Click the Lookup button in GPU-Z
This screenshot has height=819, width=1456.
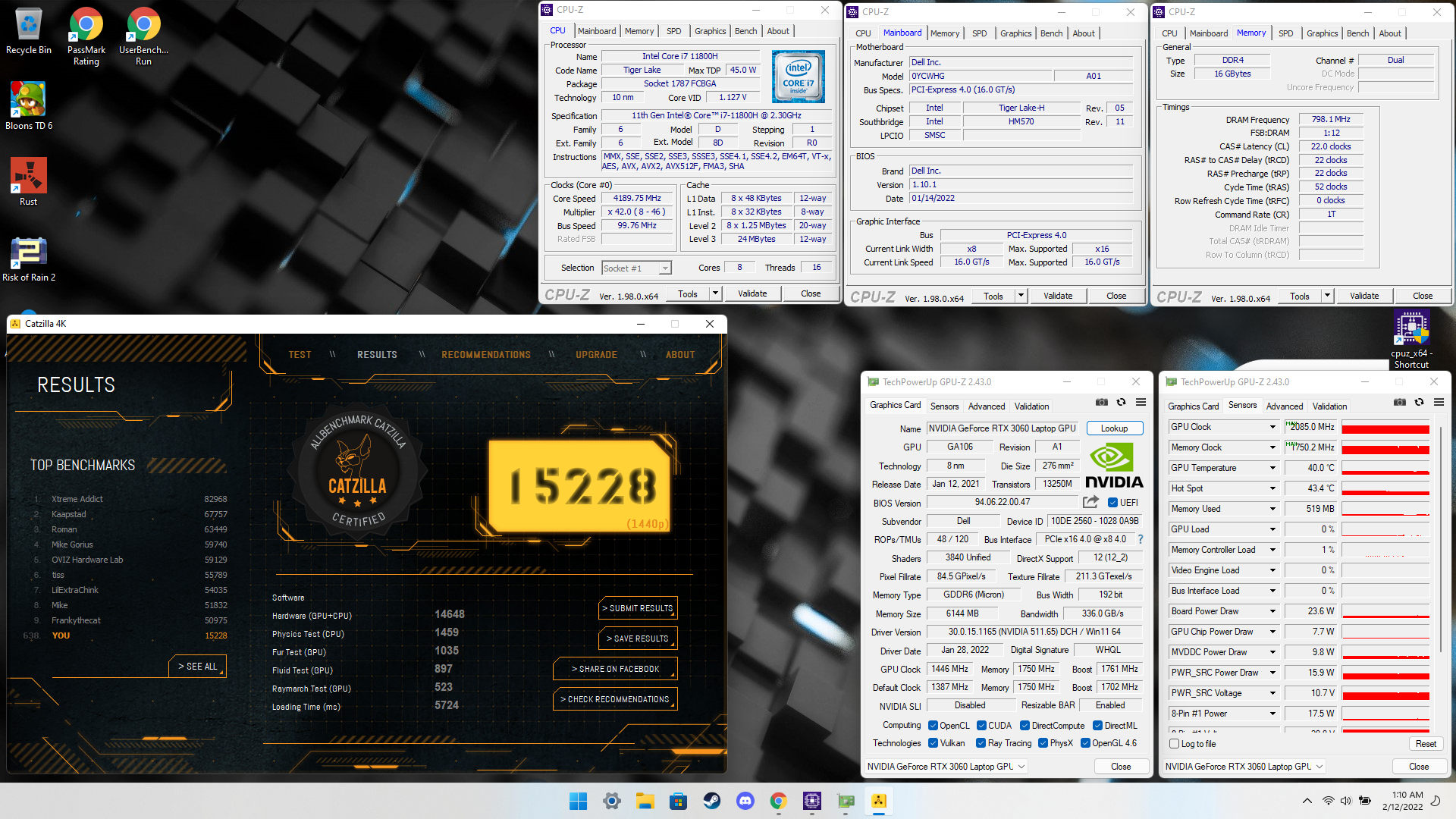pyautogui.click(x=1114, y=428)
